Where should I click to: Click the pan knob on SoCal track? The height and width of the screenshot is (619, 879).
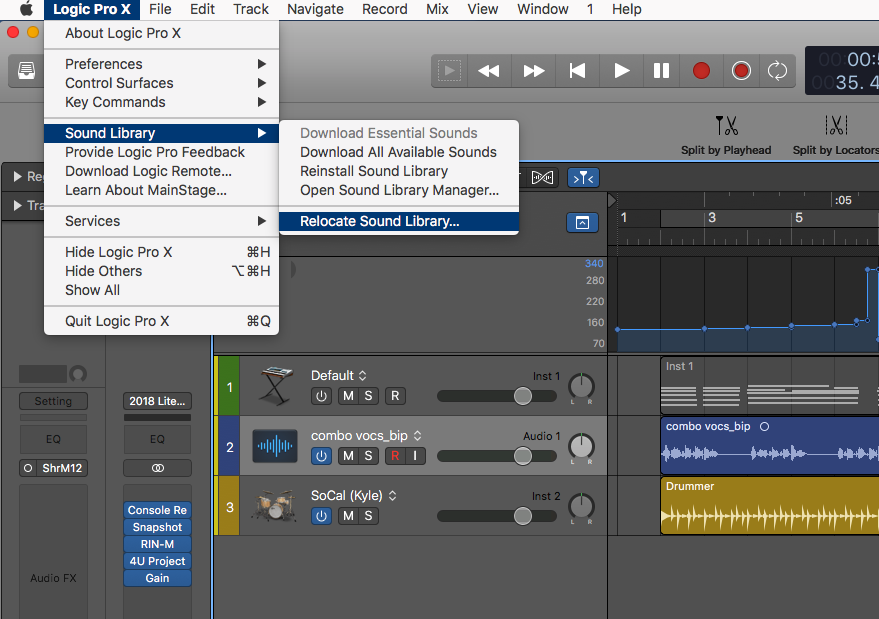(x=581, y=506)
